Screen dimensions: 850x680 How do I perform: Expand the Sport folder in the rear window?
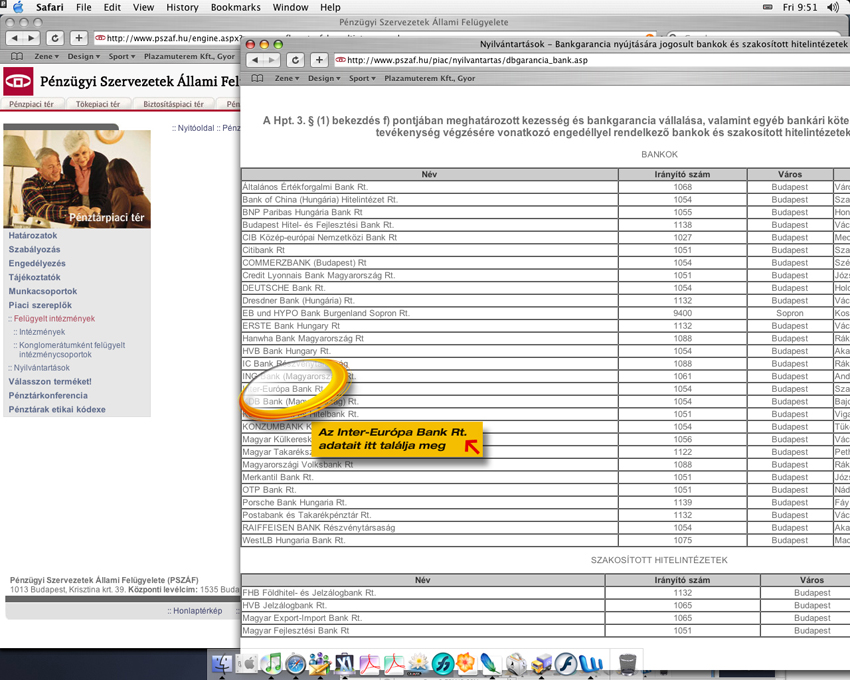tap(121, 56)
